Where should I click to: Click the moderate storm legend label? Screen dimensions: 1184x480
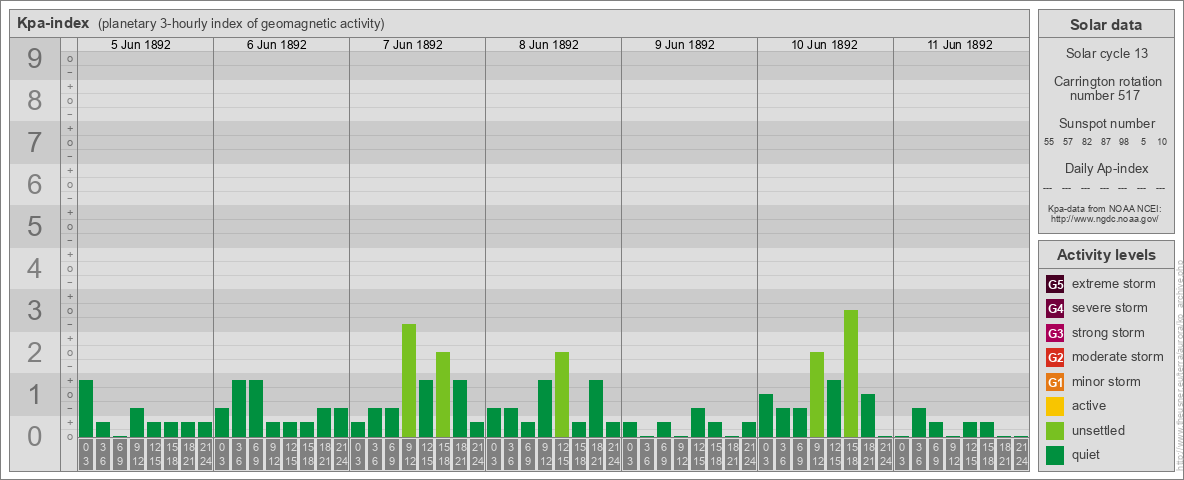tap(1118, 357)
